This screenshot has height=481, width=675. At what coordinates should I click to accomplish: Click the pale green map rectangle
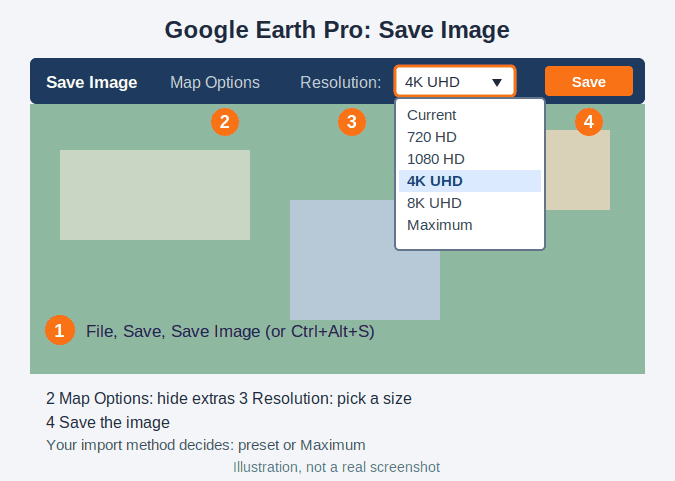pos(155,195)
